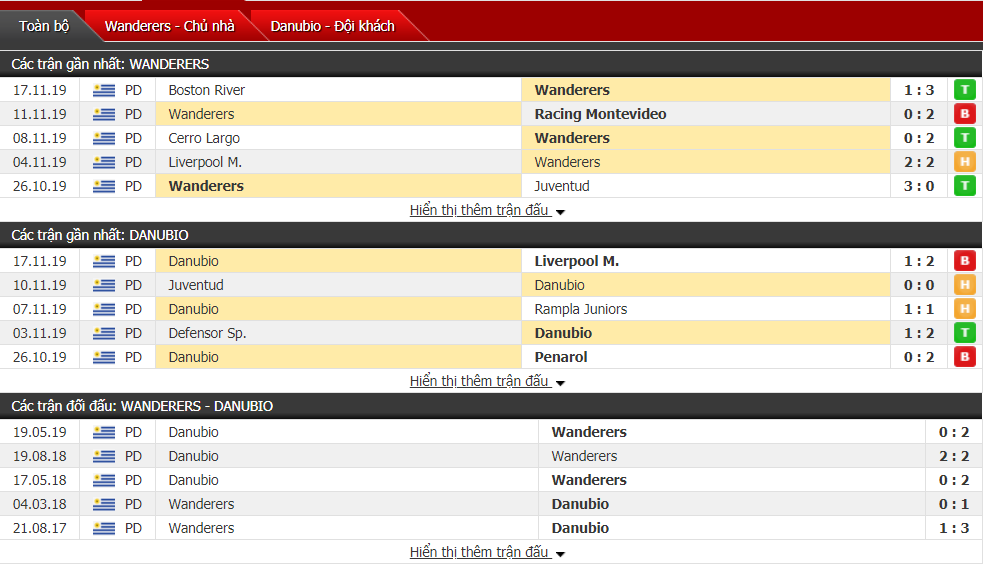Click the Uruguay flag on 10.11.19 row
Image resolution: width=984 pixels, height=564 pixels.
coord(104,285)
